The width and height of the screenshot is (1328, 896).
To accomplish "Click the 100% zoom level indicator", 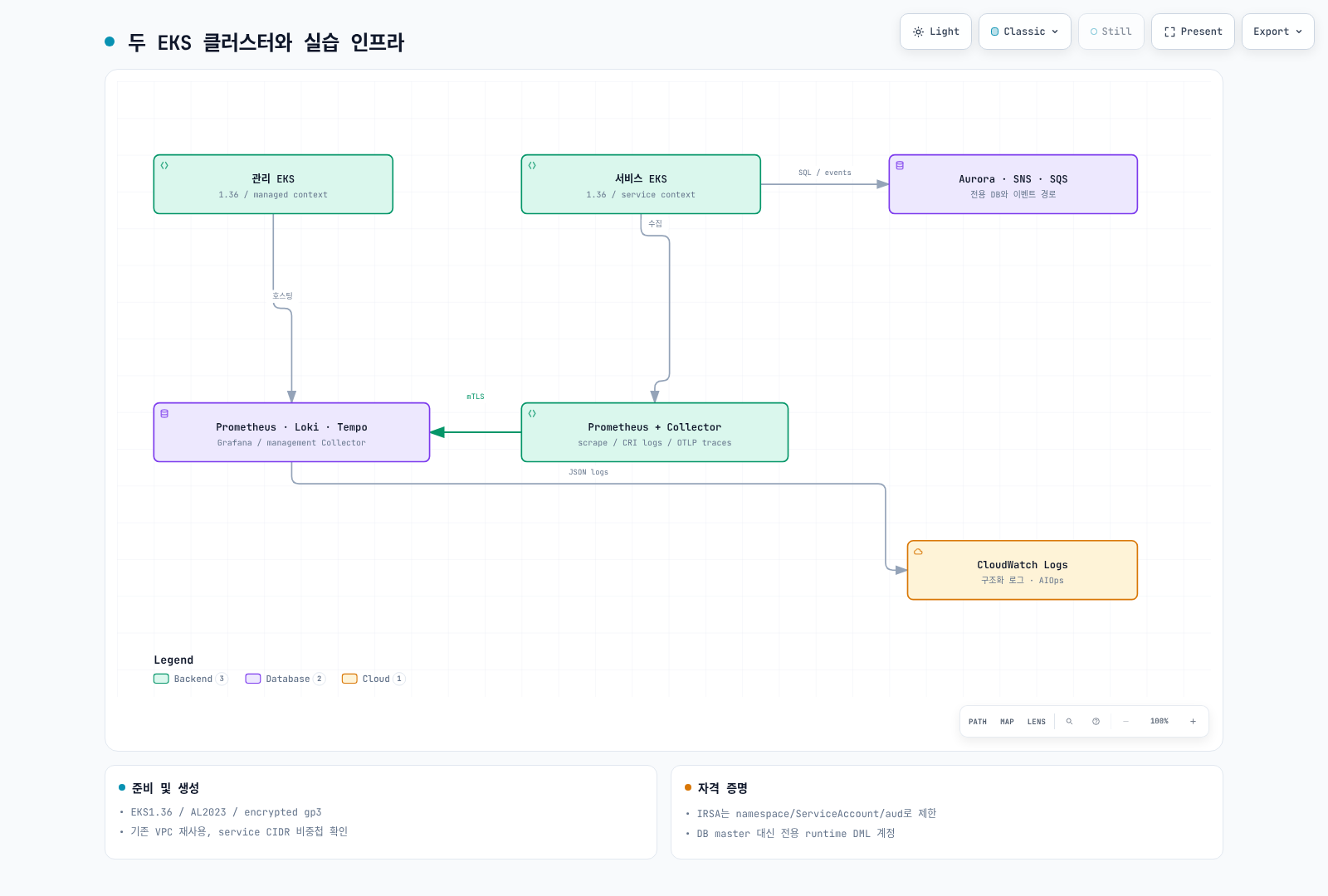I will coord(1160,722).
